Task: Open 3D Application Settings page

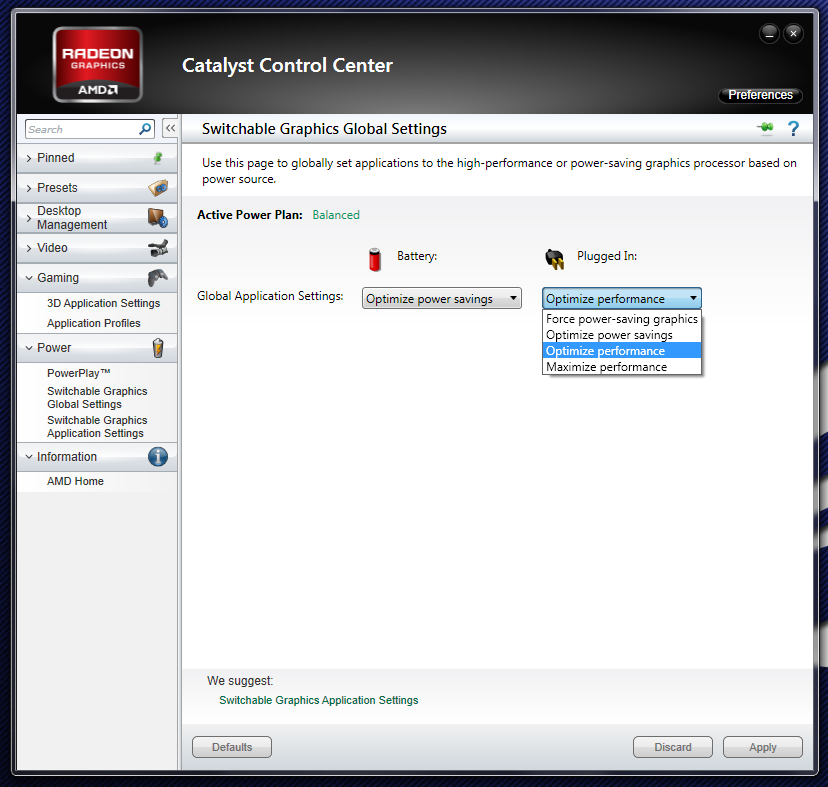Action: point(104,303)
